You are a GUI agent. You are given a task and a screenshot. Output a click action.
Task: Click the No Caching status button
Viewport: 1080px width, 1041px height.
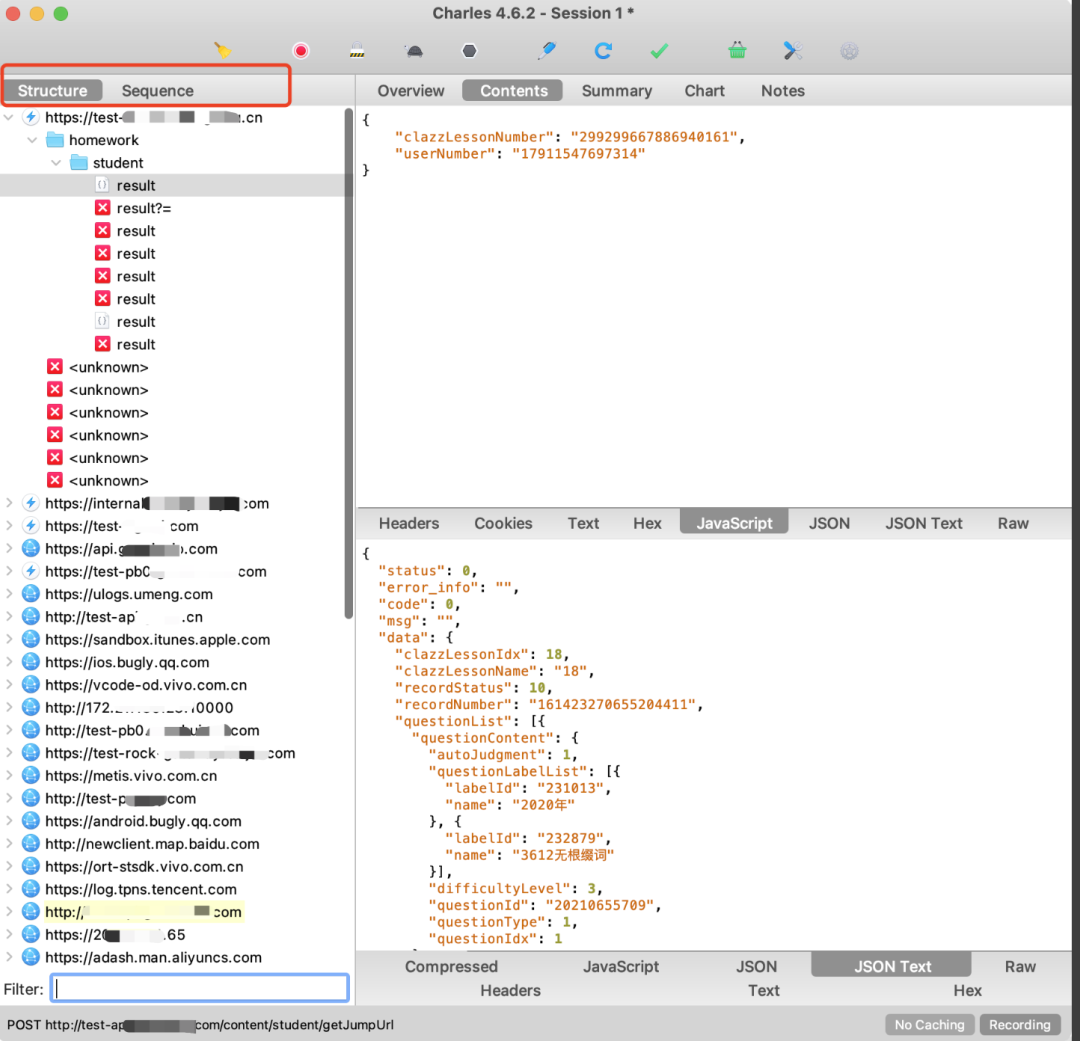point(929,1024)
